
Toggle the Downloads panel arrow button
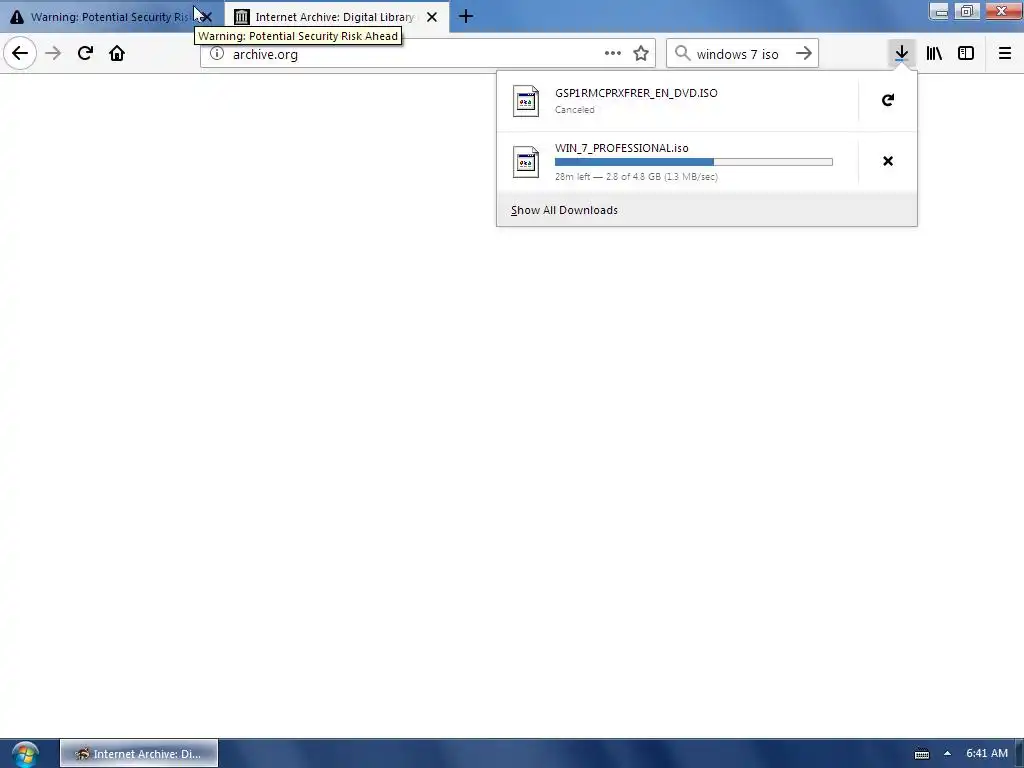[902, 54]
